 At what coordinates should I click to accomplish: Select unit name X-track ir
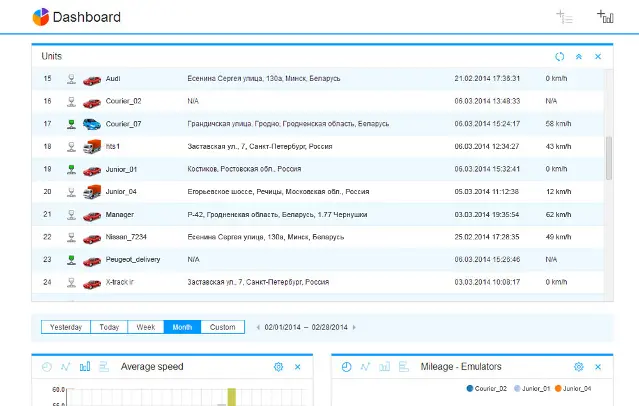tap(119, 282)
